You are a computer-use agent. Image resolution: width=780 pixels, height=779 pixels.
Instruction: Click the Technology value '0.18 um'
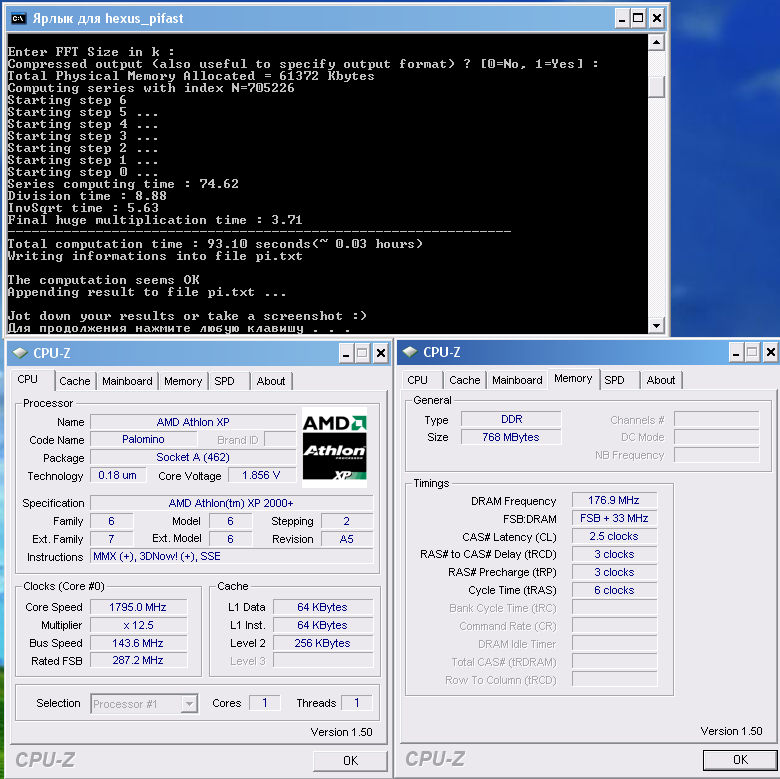(118, 475)
